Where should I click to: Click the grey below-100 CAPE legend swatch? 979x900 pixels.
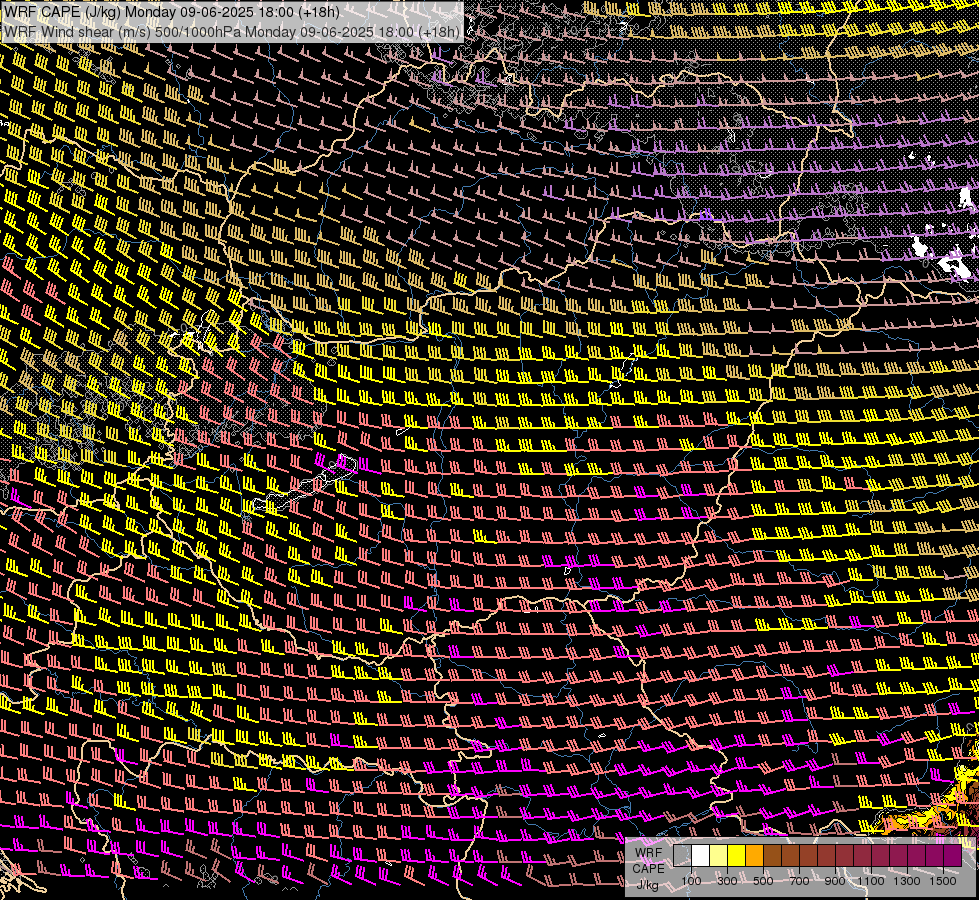(682, 855)
